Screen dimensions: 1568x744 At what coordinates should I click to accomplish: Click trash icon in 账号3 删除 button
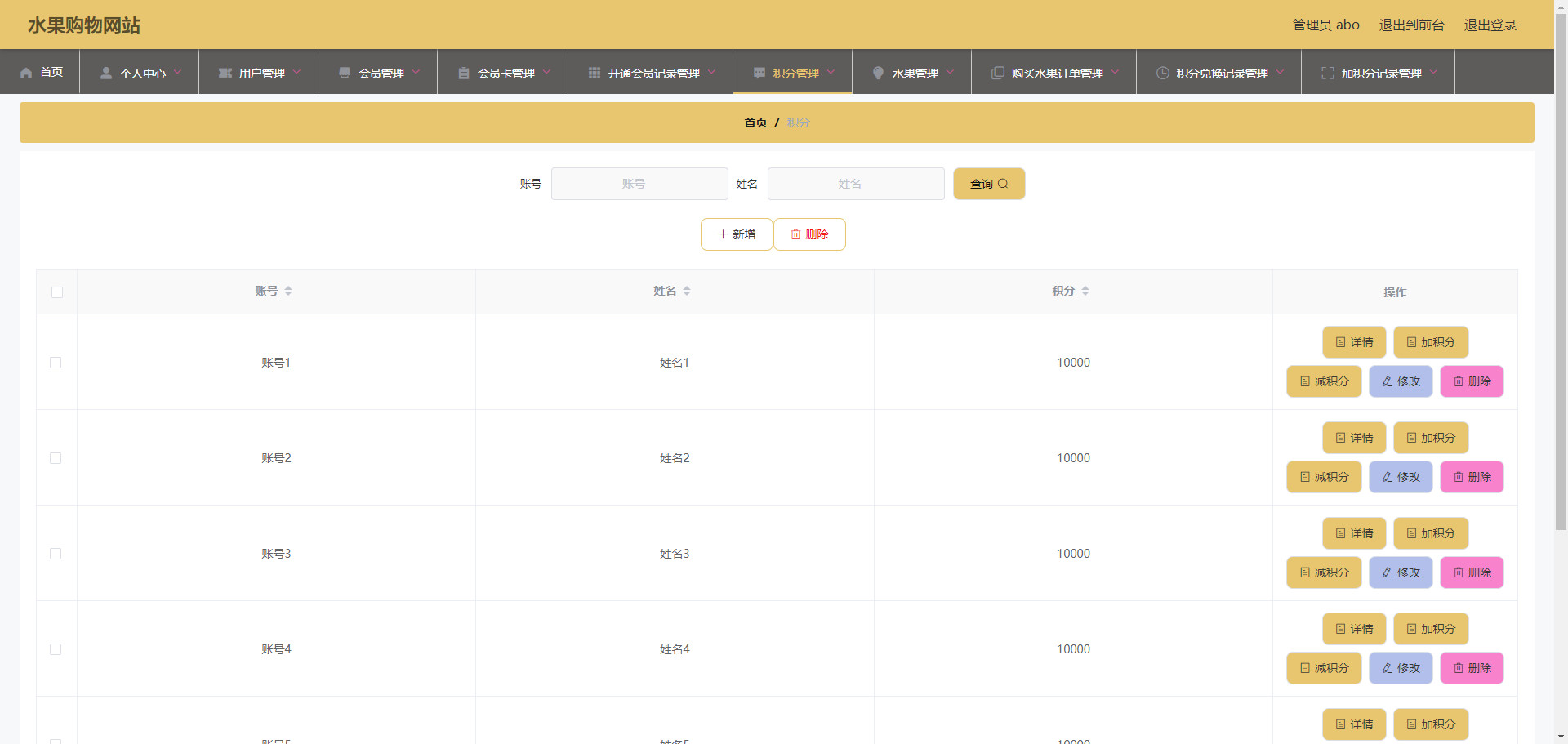(1459, 572)
